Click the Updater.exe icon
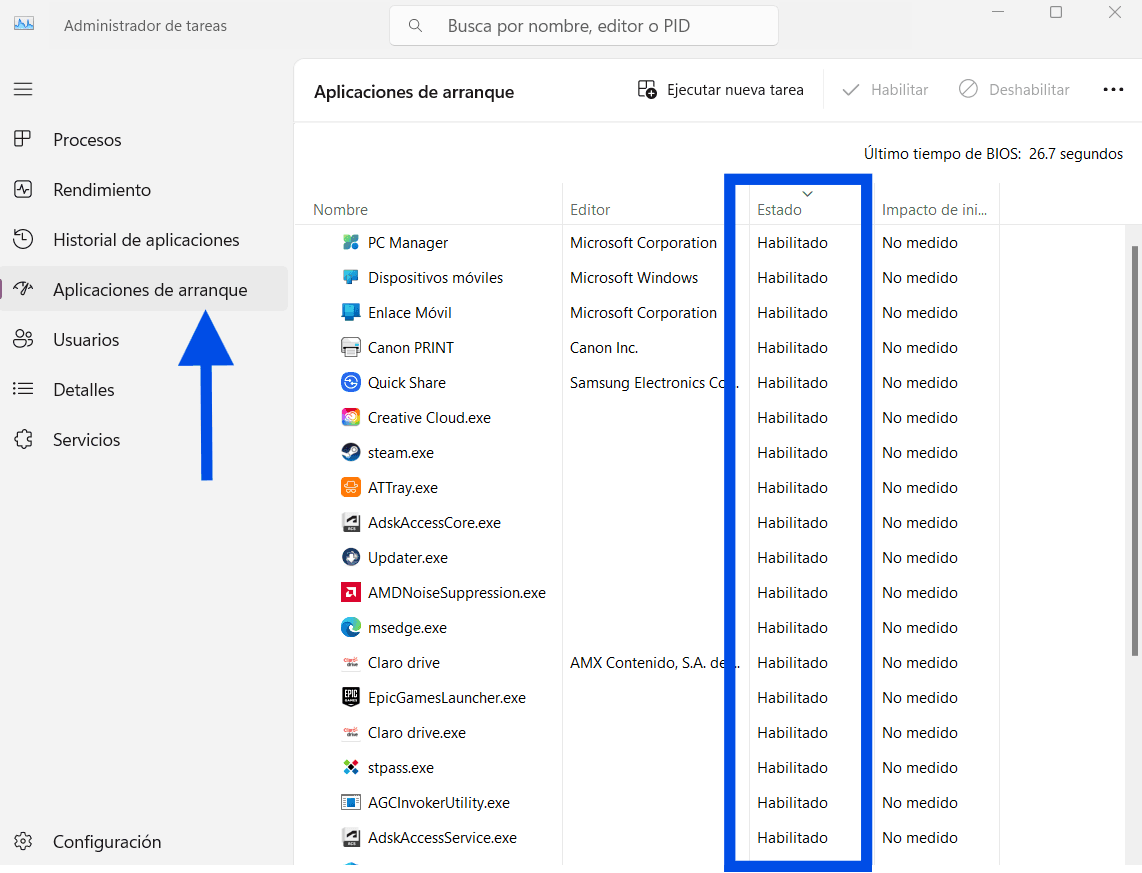 351,557
